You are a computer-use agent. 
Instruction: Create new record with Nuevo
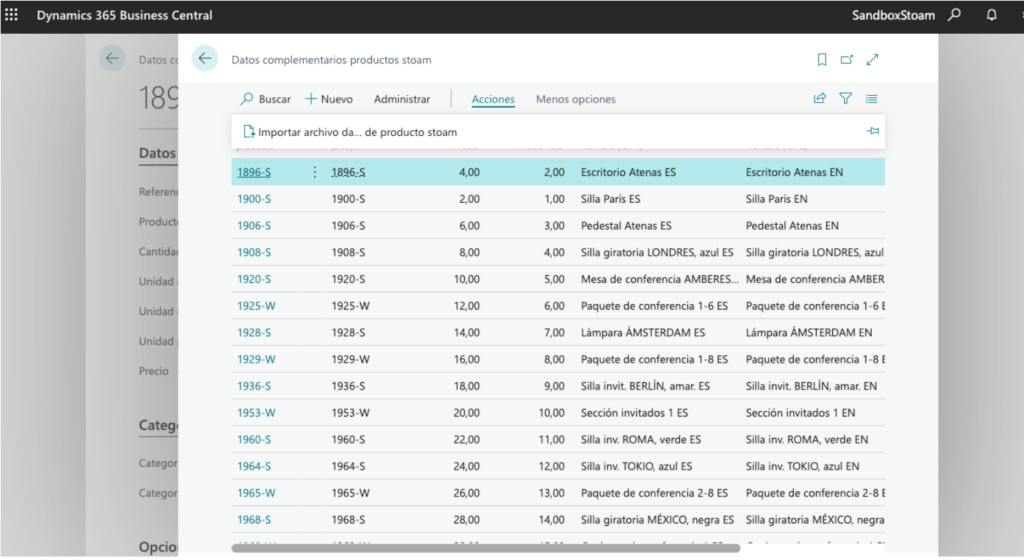[x=328, y=99]
